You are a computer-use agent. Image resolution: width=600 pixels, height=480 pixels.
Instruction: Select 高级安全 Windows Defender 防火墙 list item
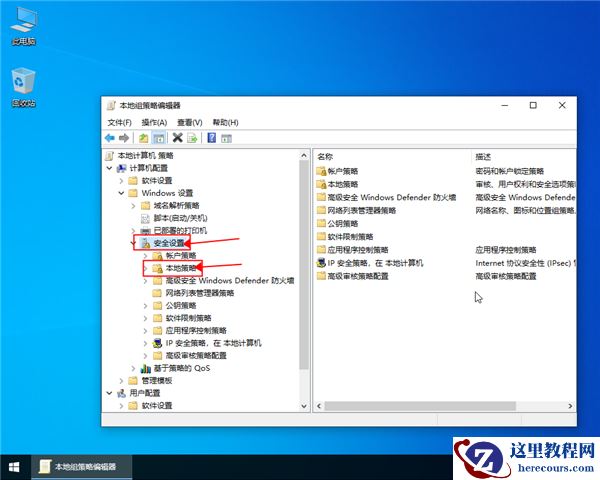392,198
